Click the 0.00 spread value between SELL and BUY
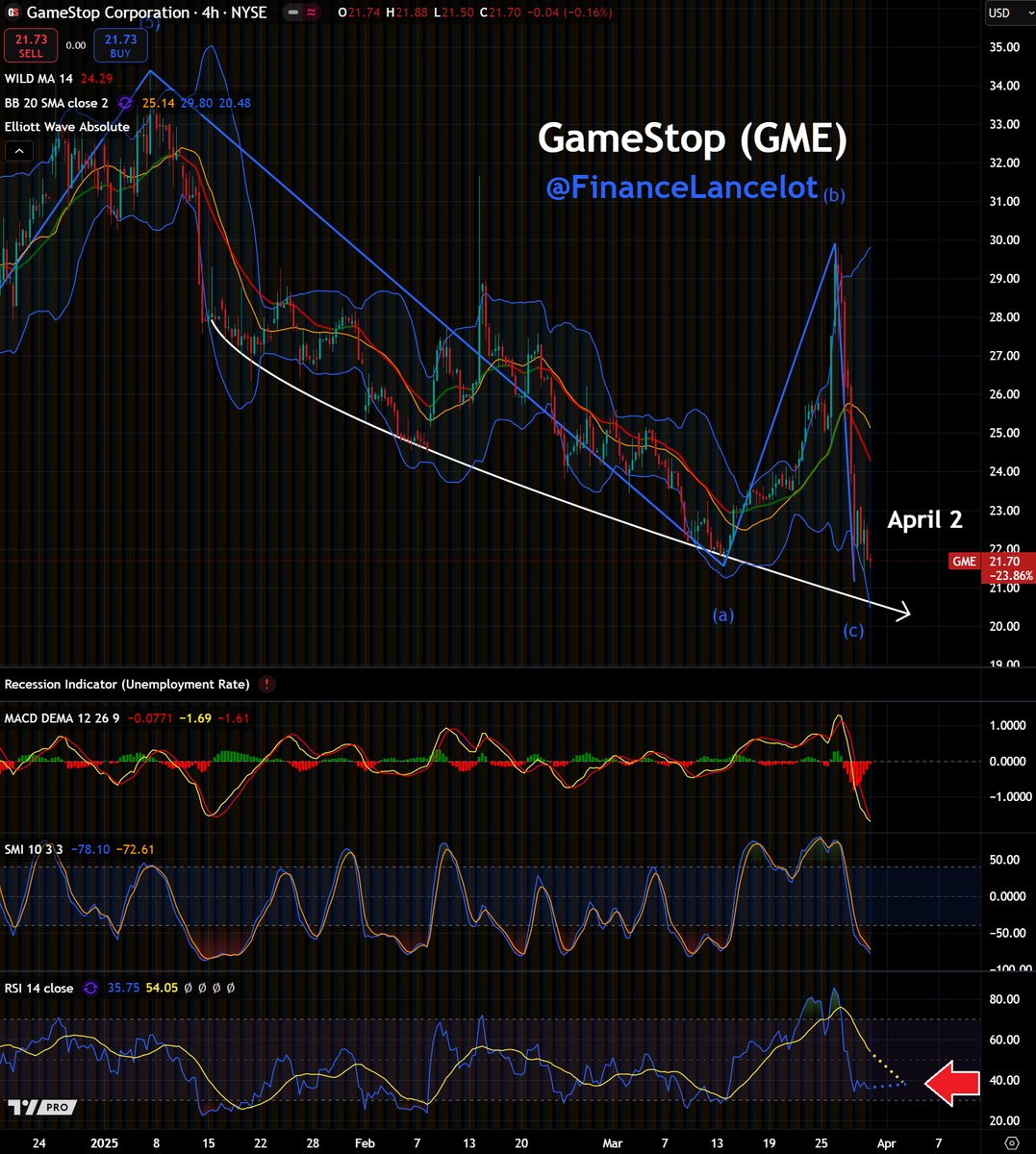This screenshot has height=1154, width=1036. 76,45
